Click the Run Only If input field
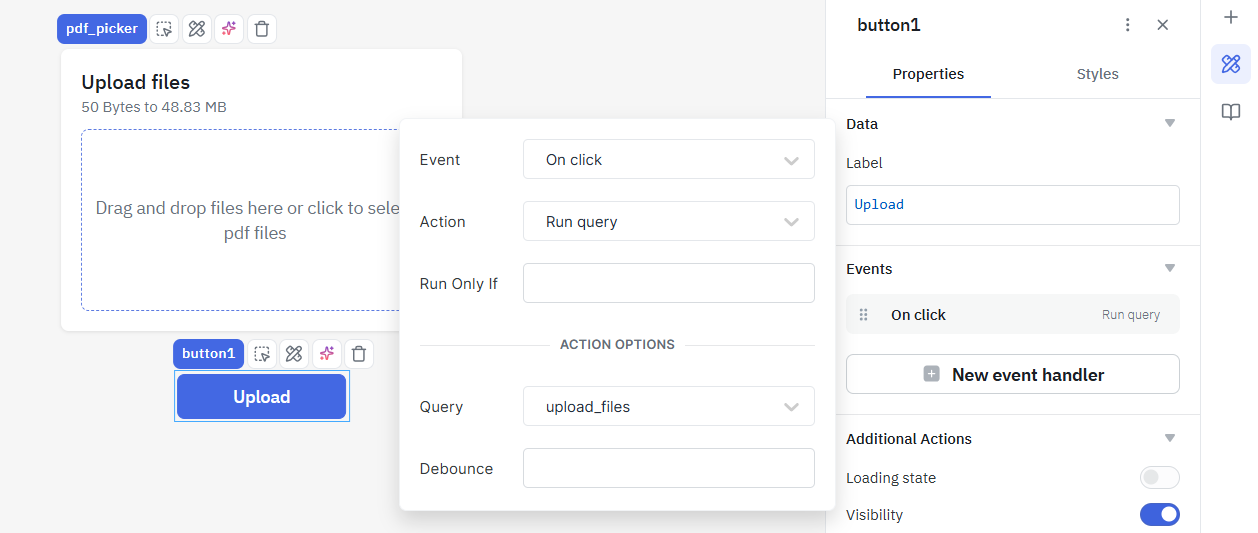The width and height of the screenshot is (1258, 533). (x=669, y=283)
